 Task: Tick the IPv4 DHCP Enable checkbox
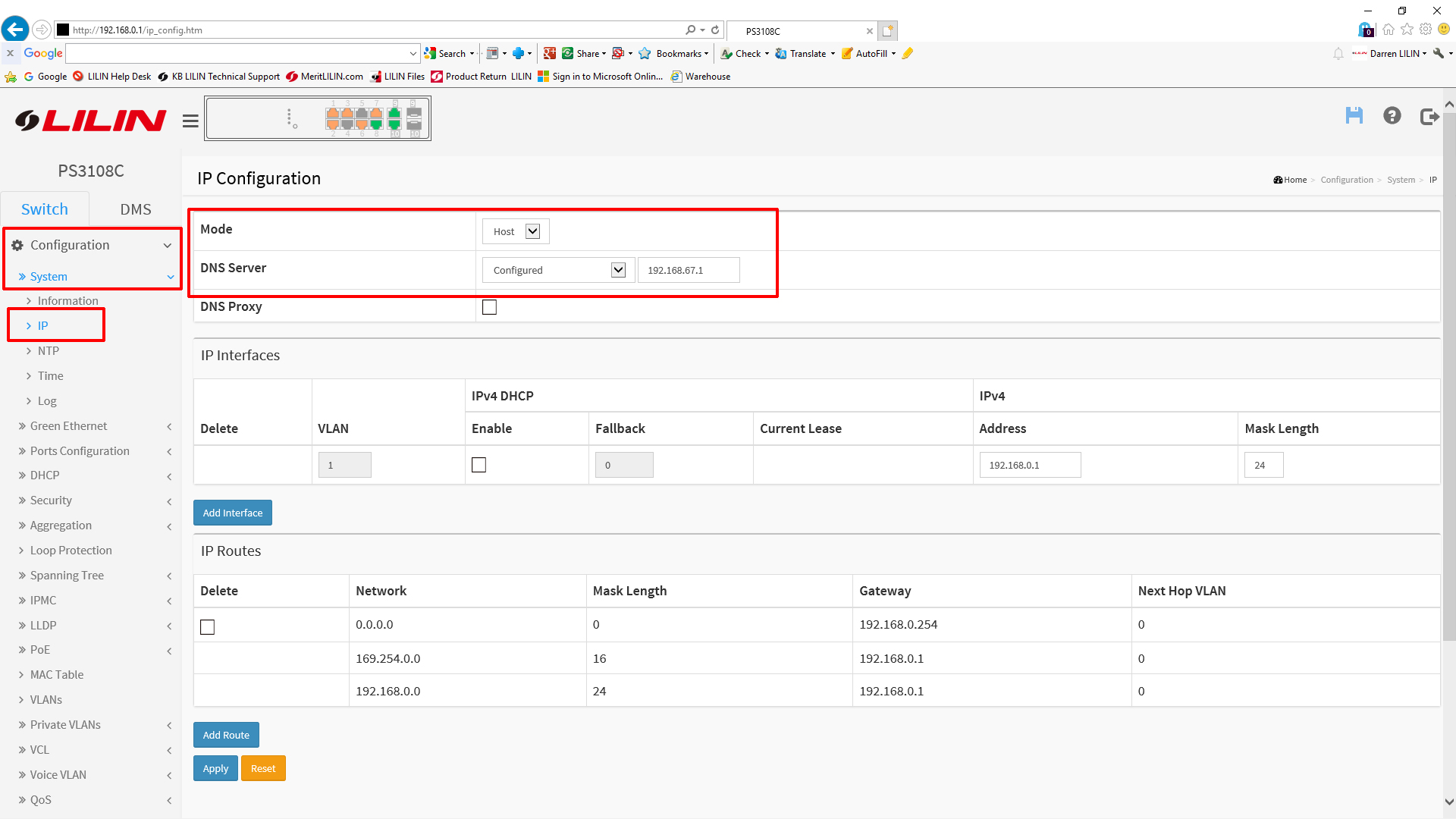(x=479, y=465)
